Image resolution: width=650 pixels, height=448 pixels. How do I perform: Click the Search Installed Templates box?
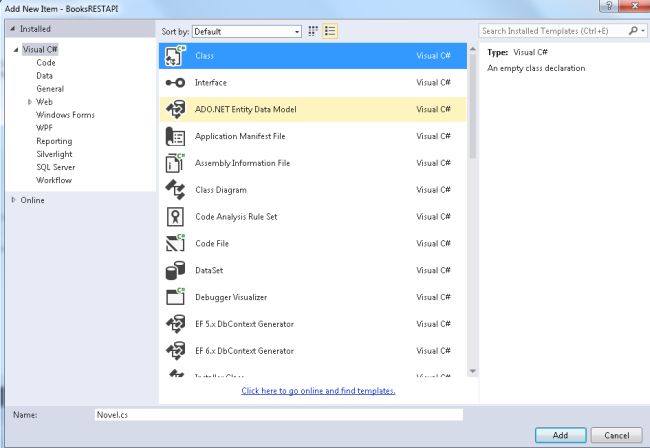[554, 31]
